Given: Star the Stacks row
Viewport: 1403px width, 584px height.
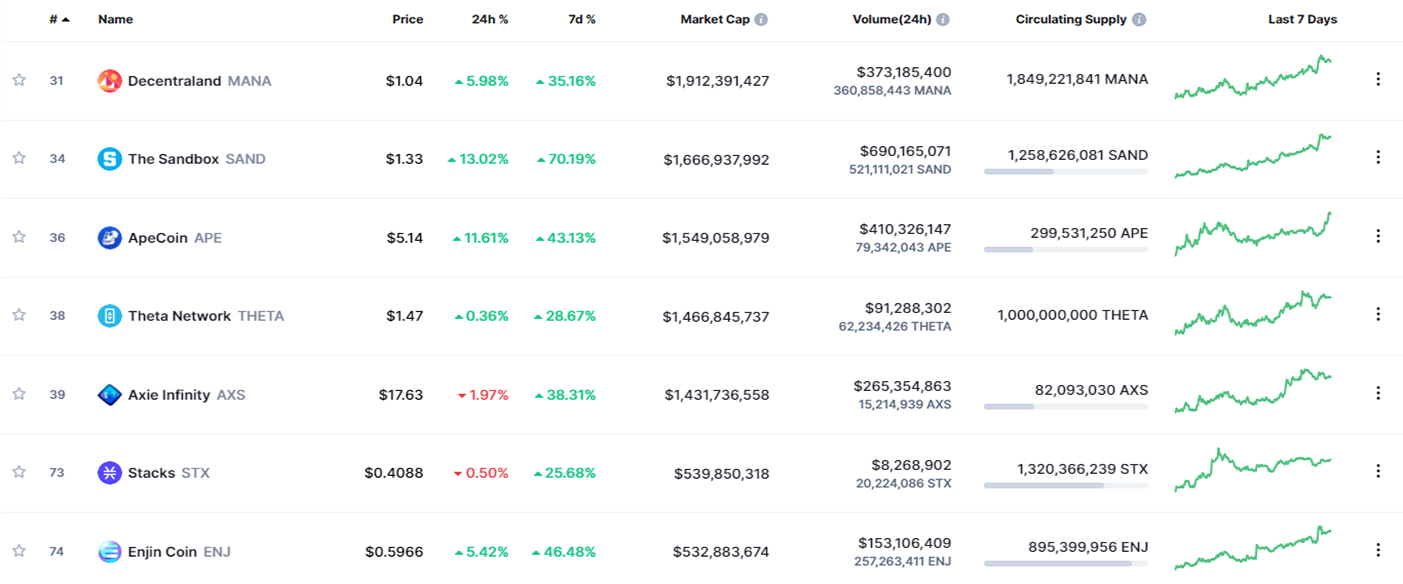Looking at the screenshot, I should (x=19, y=472).
